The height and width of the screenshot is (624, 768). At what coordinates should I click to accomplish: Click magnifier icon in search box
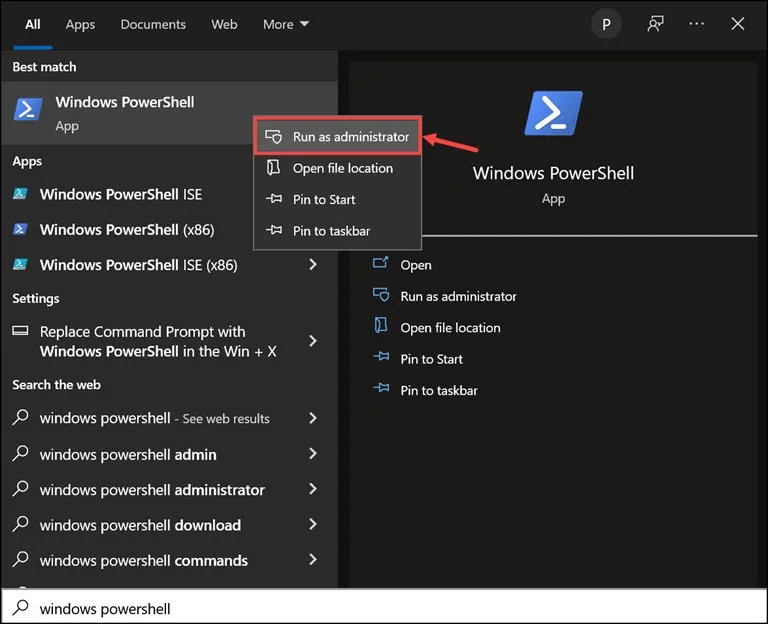[21, 607]
